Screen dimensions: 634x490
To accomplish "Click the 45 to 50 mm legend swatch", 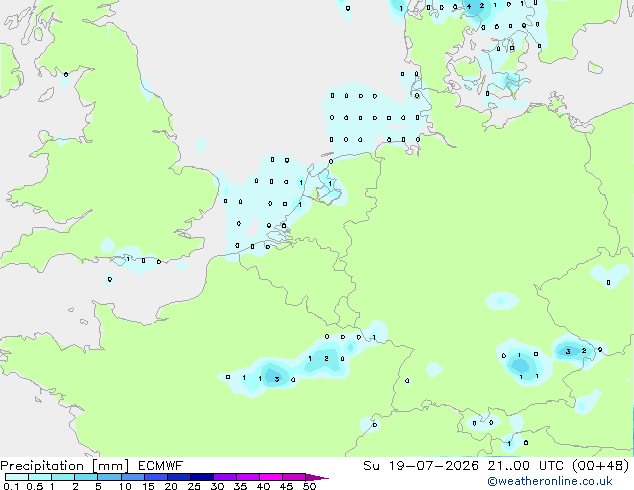I will pos(294,477).
